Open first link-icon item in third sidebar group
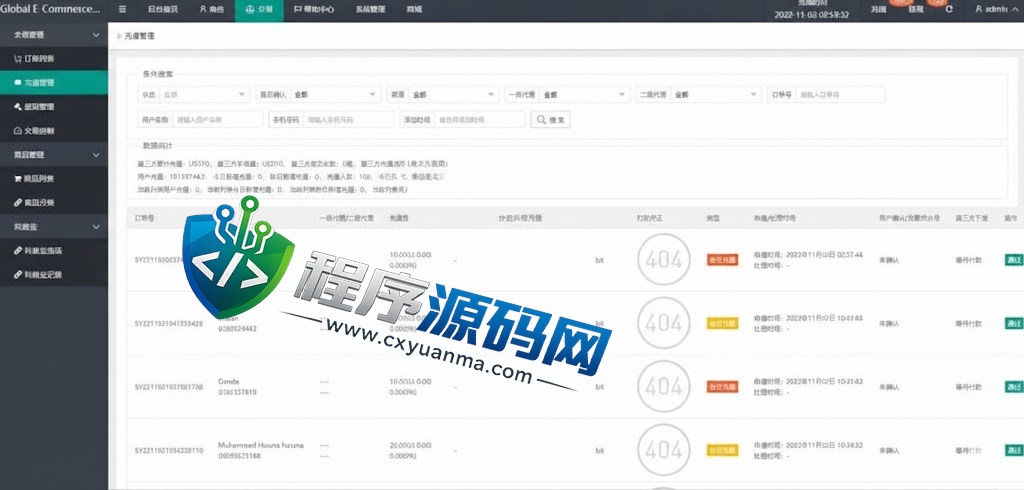The height and width of the screenshot is (490, 1024). pyautogui.click(x=54, y=251)
